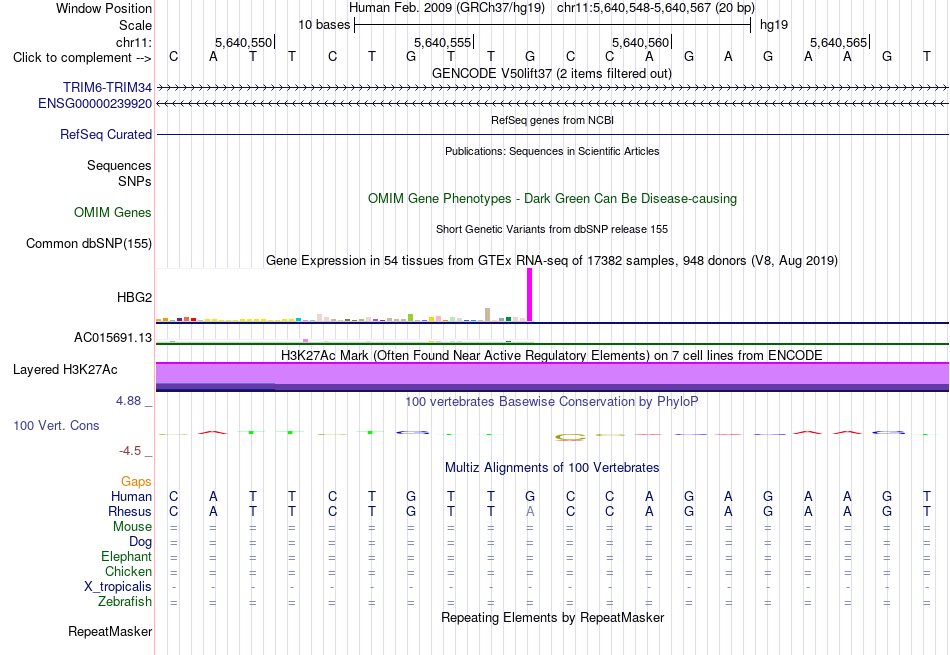Click the tall magenta HBG2 expression bar
The width and height of the screenshot is (950, 655).
530,294
